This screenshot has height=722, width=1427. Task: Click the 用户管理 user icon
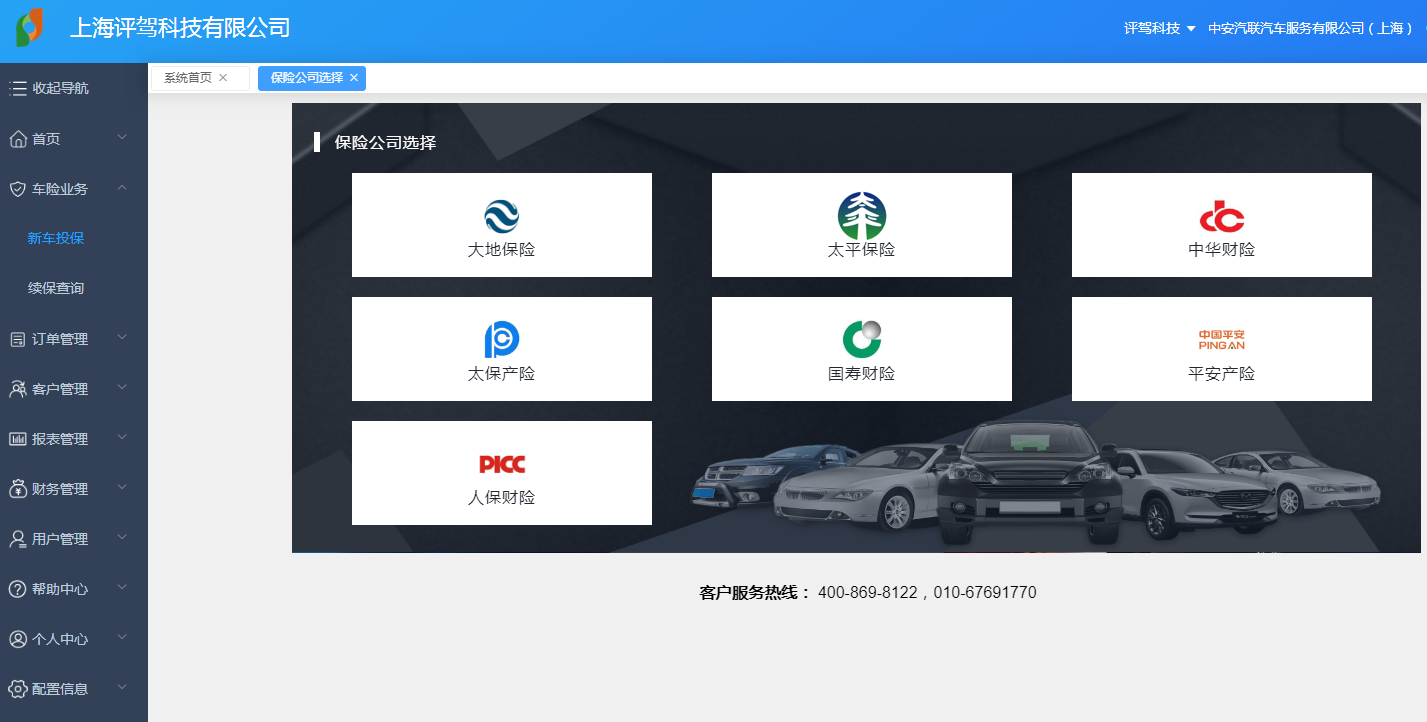point(18,539)
